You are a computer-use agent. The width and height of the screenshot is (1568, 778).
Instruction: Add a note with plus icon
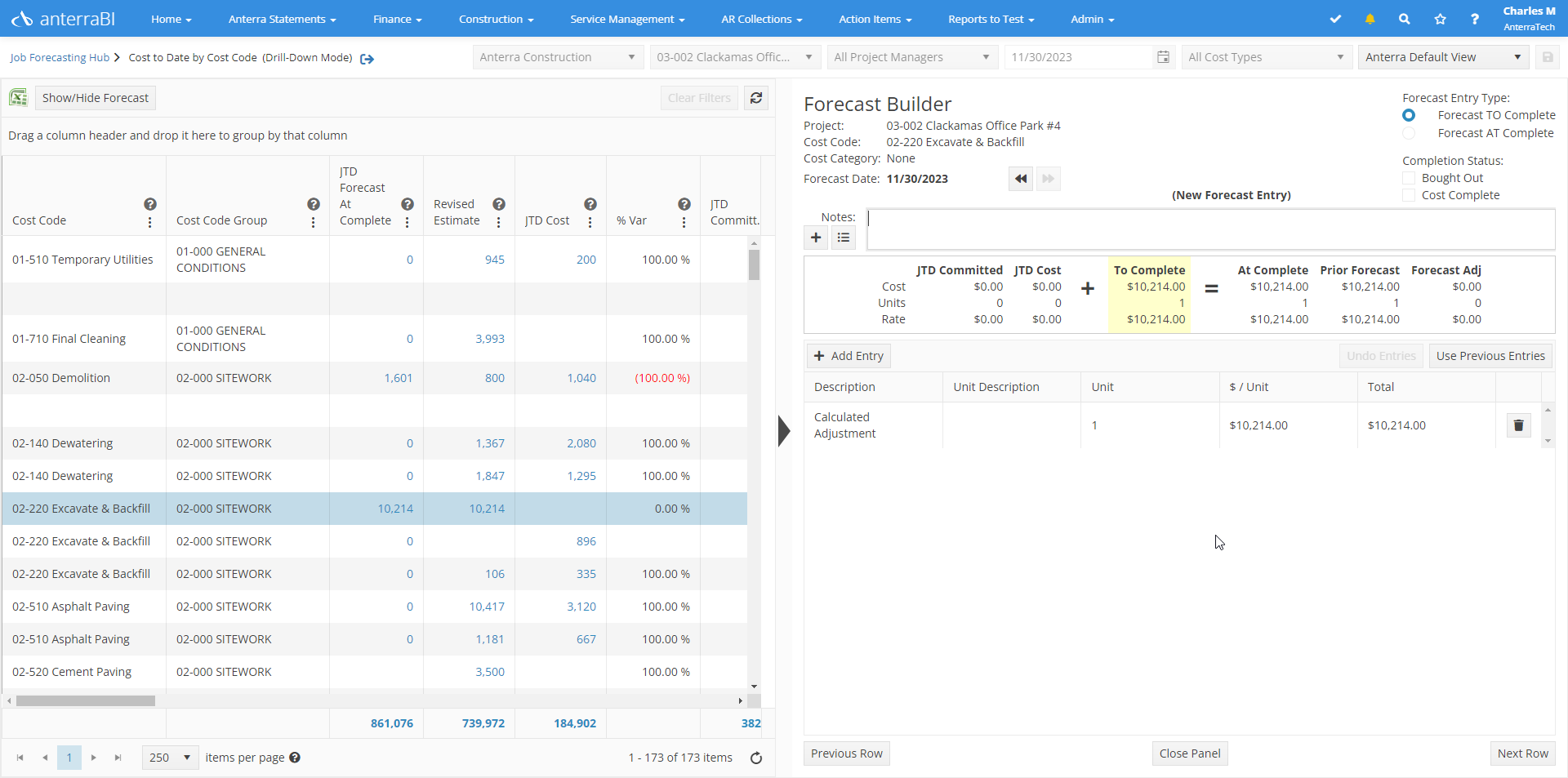[x=816, y=238]
